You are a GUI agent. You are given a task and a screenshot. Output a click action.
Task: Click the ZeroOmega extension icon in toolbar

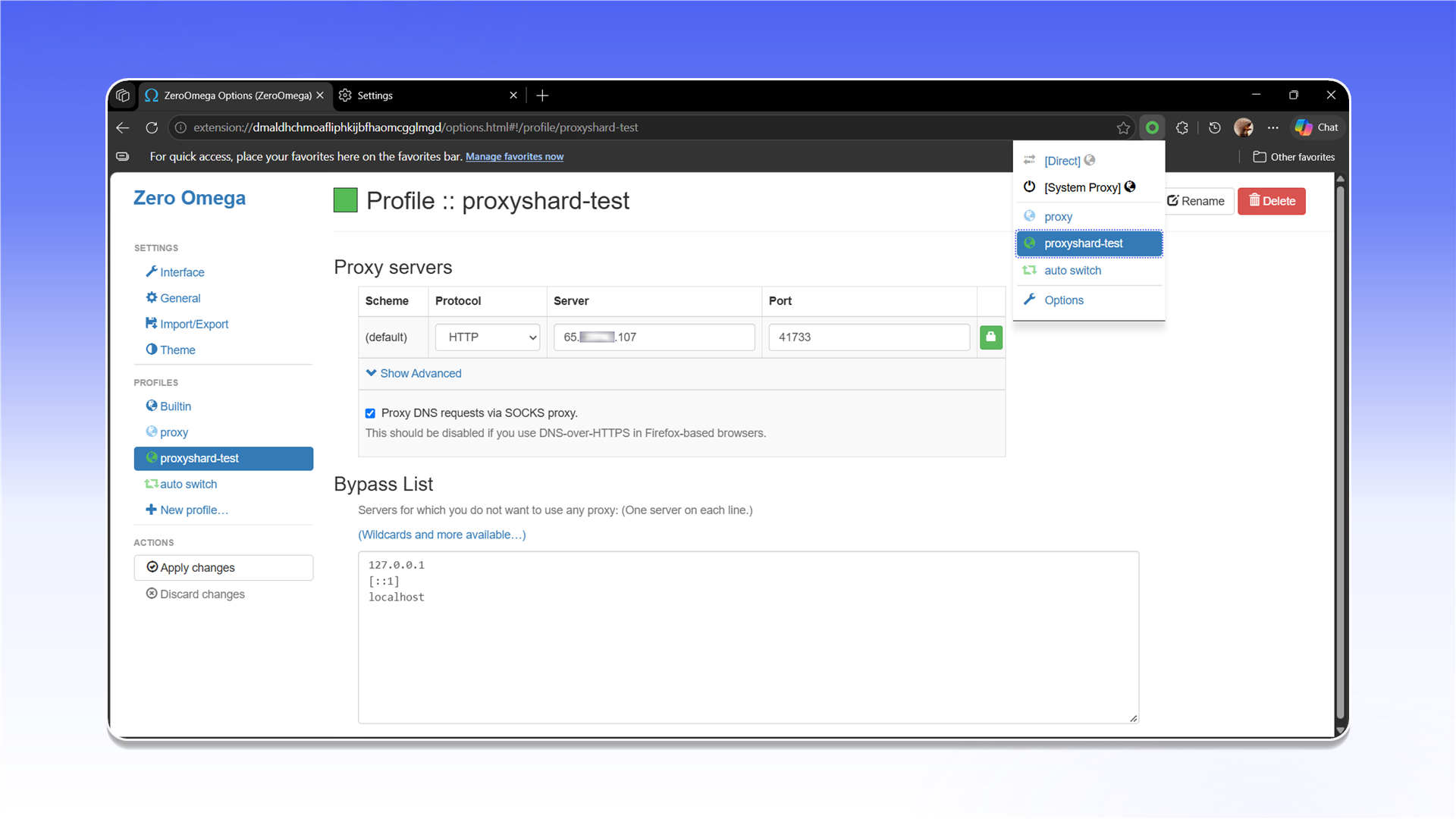(1152, 127)
